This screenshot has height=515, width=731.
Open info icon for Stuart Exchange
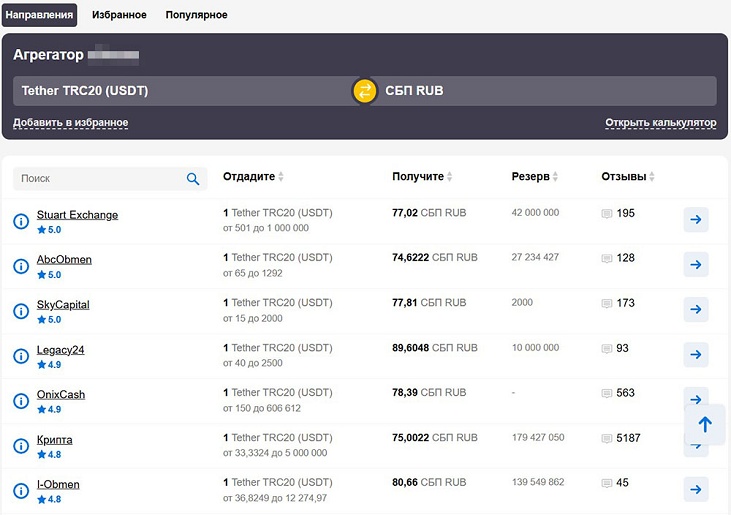coord(21,221)
